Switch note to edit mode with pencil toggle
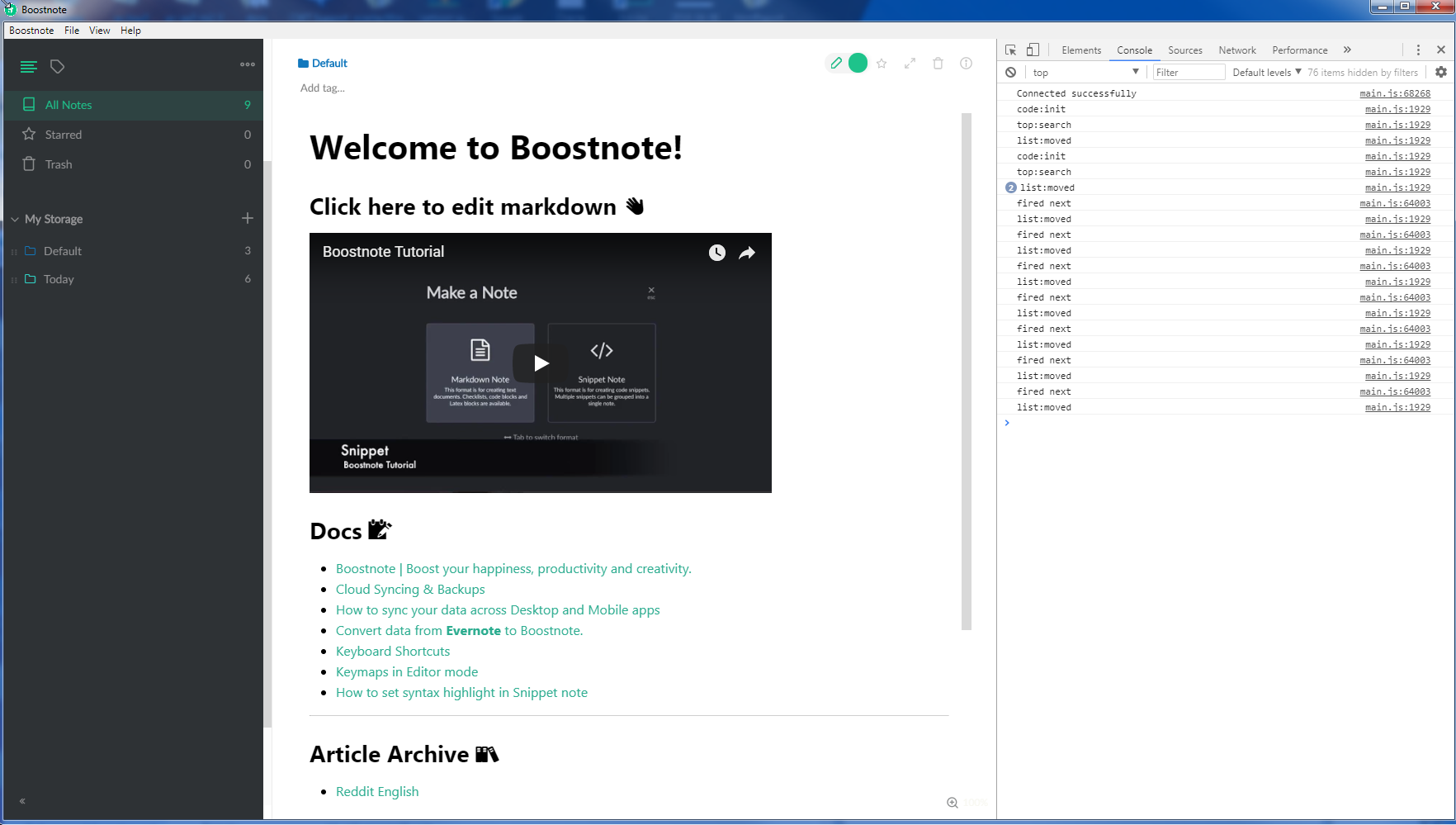The height and width of the screenshot is (825, 1456). (x=836, y=63)
